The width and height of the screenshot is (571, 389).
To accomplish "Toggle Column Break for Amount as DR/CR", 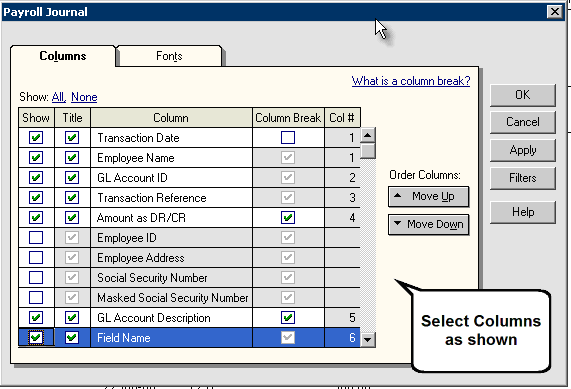I will 288,217.
